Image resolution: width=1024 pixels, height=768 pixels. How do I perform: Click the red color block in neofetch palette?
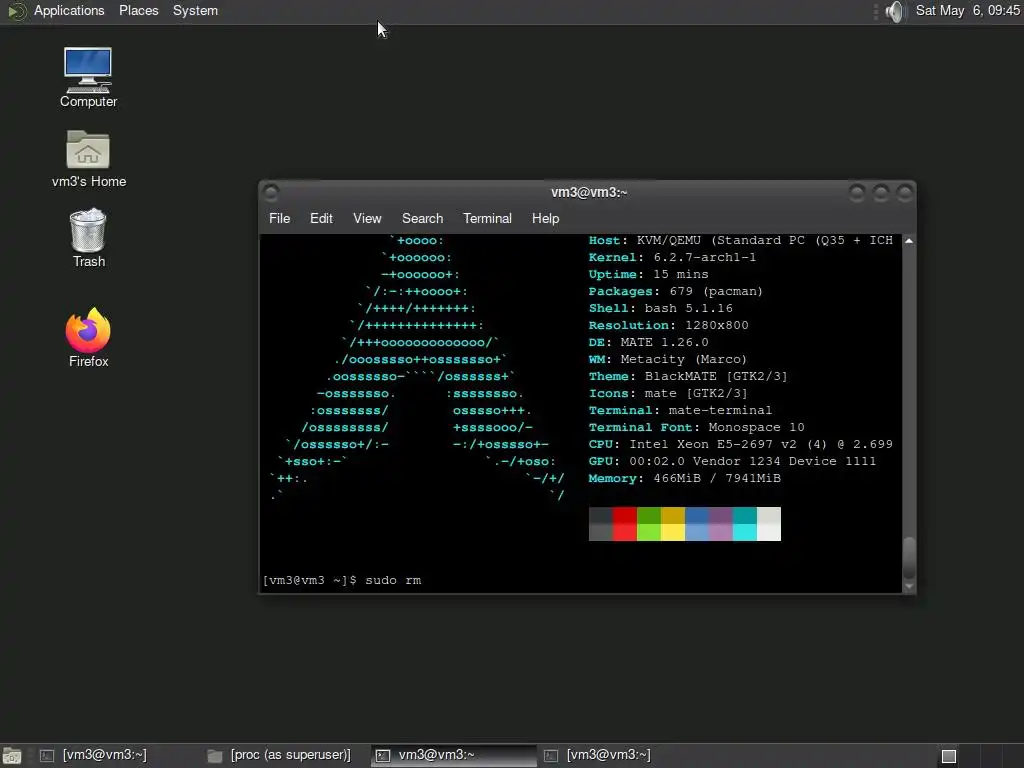624,524
